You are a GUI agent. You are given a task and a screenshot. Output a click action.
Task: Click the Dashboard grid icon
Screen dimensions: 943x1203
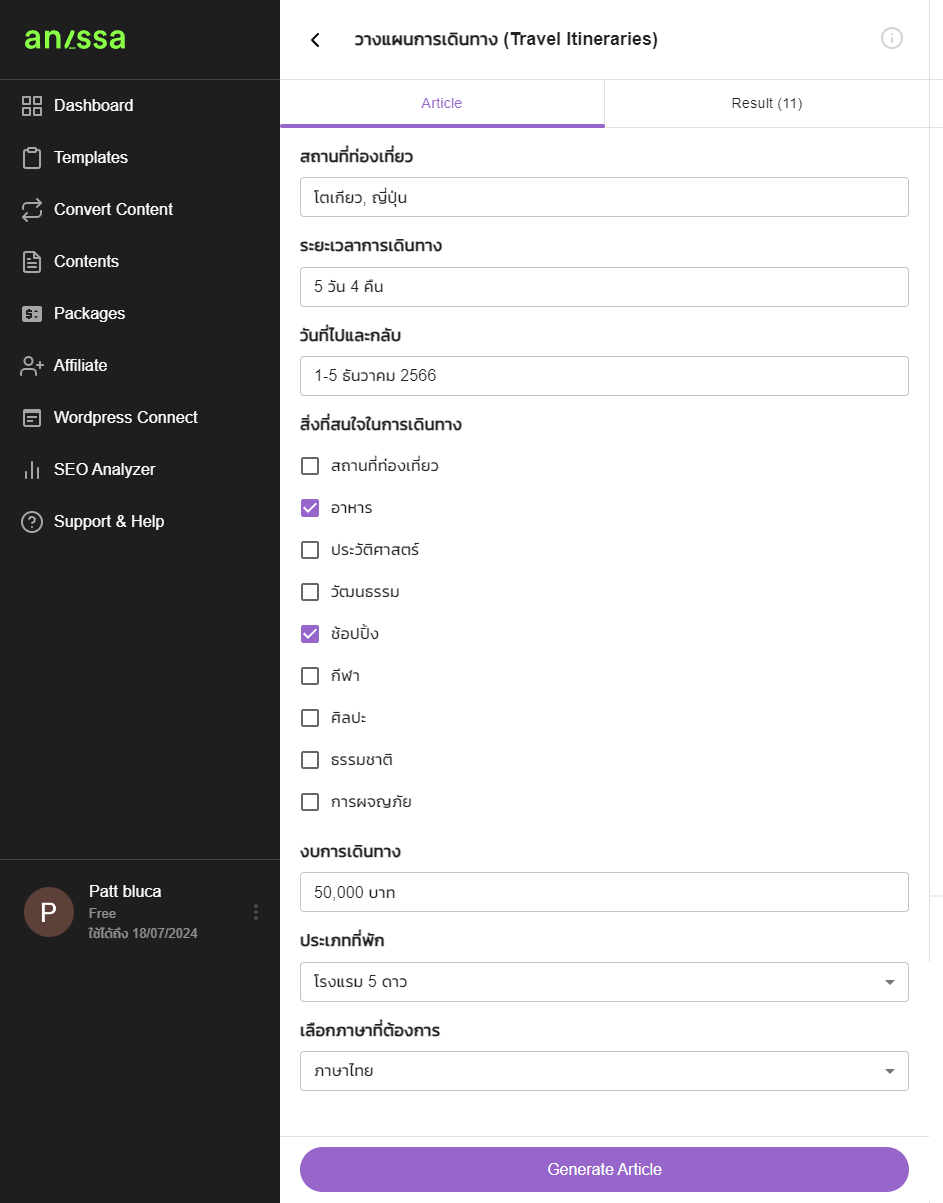pos(32,105)
